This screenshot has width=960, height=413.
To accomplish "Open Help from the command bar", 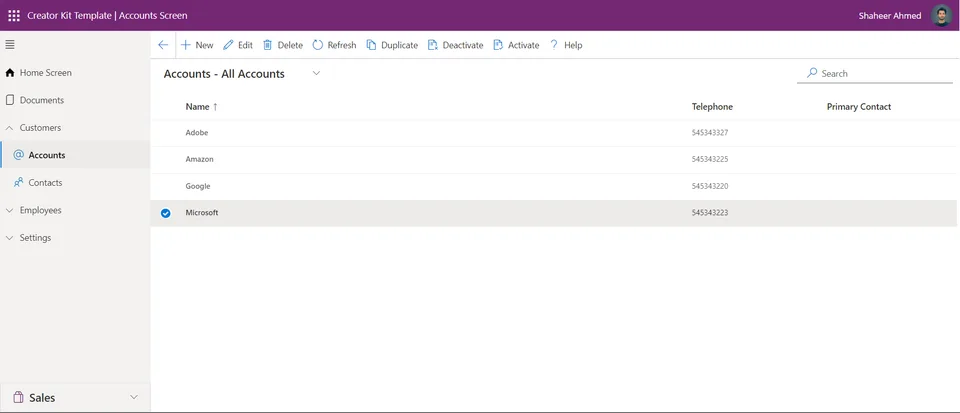I will [x=566, y=45].
